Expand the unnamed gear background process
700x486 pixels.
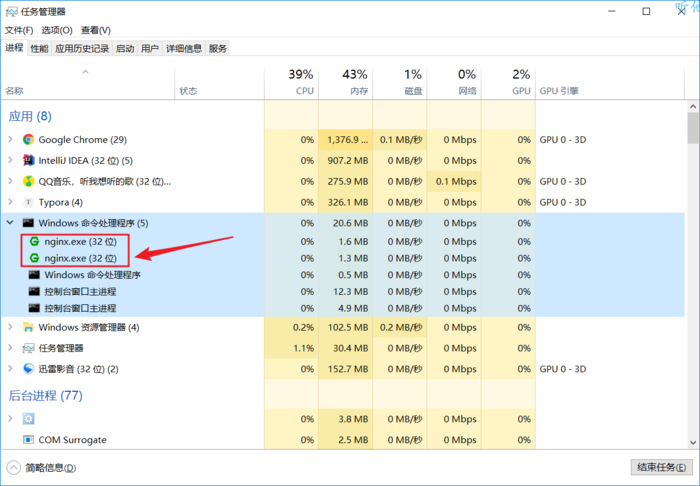click(10, 419)
